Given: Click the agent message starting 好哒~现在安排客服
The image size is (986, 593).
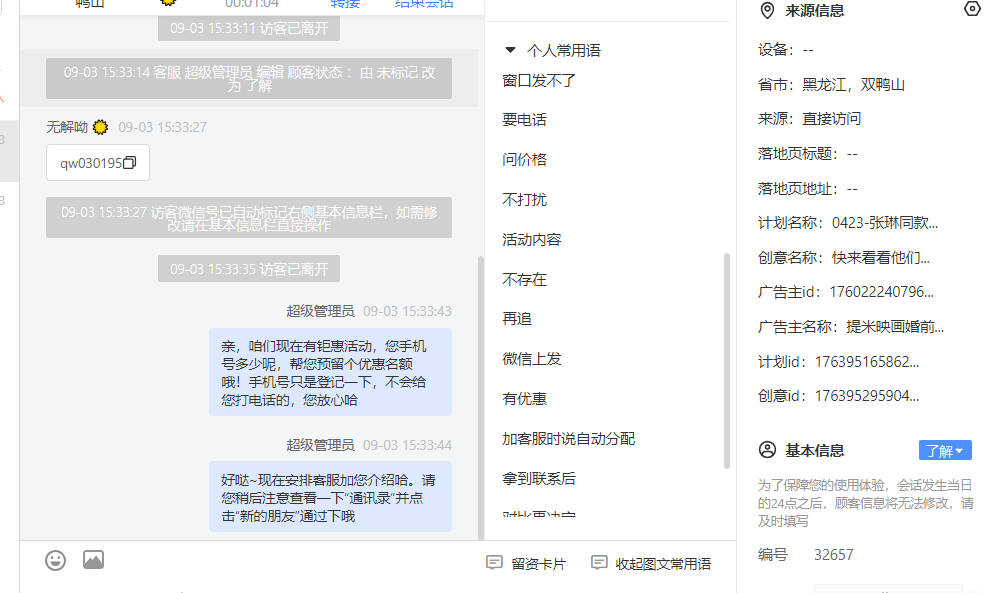Looking at the screenshot, I should [330, 497].
